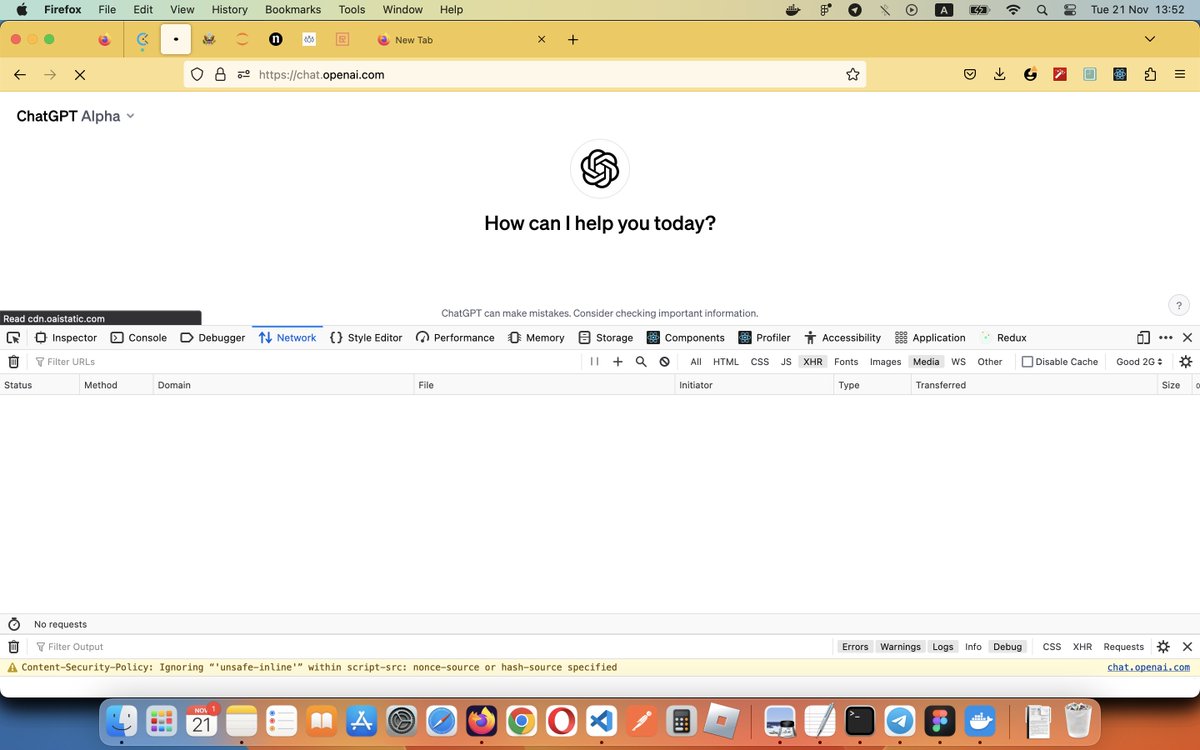This screenshot has width=1200, height=750.
Task: Switch to the Style Editor panel
Action: [366, 338]
